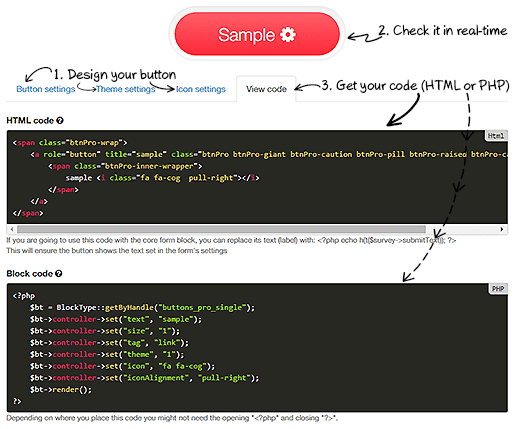Image resolution: width=520 pixels, height=429 pixels.
Task: Click the 'BlockType::getByHandle' PHP line
Action: [x=142, y=307]
